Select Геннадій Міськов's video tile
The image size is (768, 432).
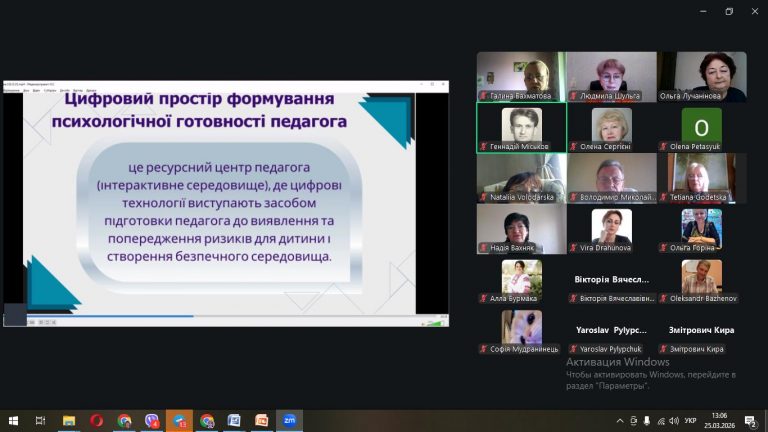pos(521,127)
